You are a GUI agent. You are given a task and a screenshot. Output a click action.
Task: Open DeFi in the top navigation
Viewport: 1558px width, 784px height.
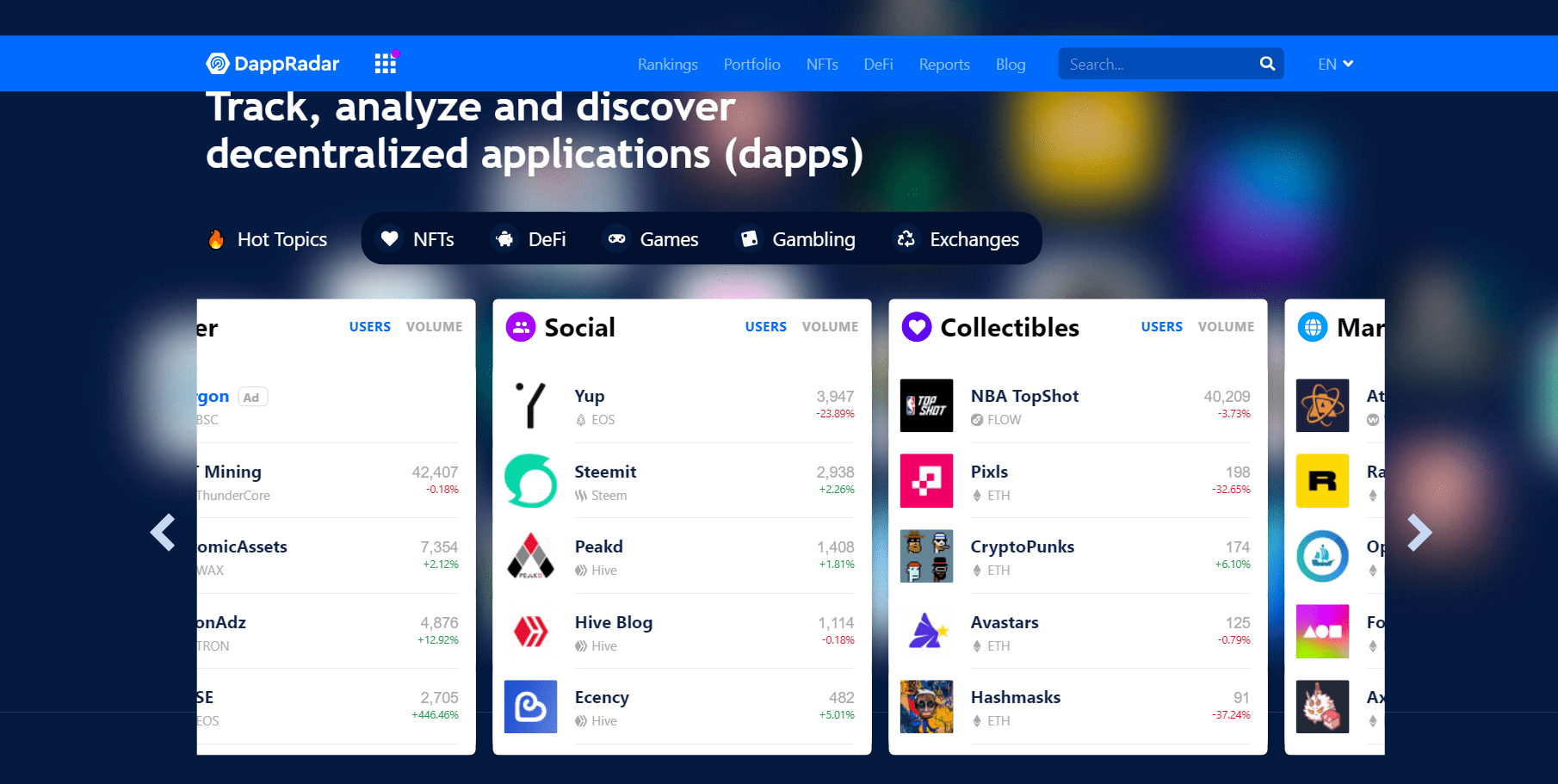(x=878, y=64)
